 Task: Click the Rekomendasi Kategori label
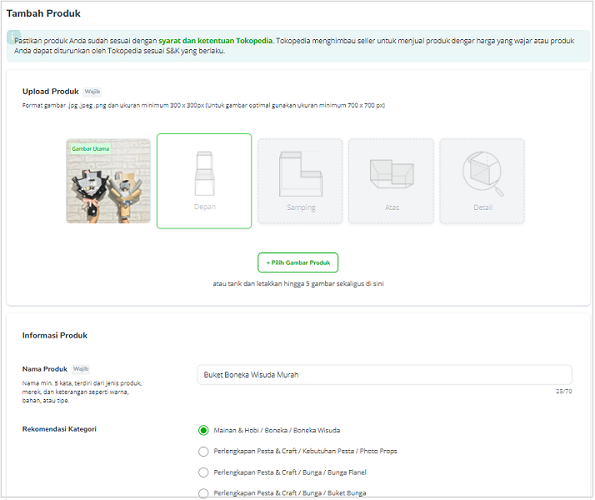point(59,429)
